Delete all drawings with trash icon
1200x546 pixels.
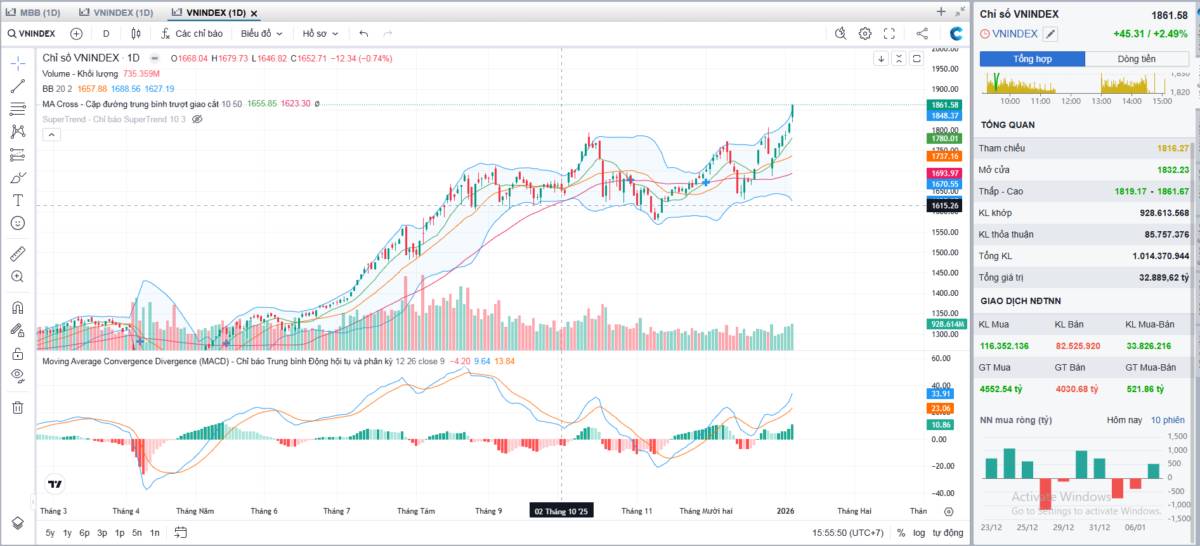point(17,407)
